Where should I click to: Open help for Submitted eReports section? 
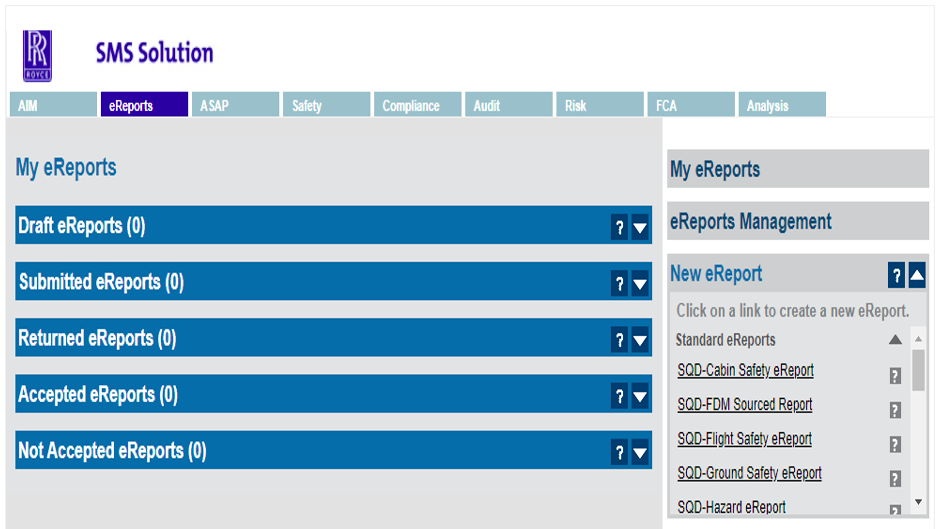[x=620, y=284]
